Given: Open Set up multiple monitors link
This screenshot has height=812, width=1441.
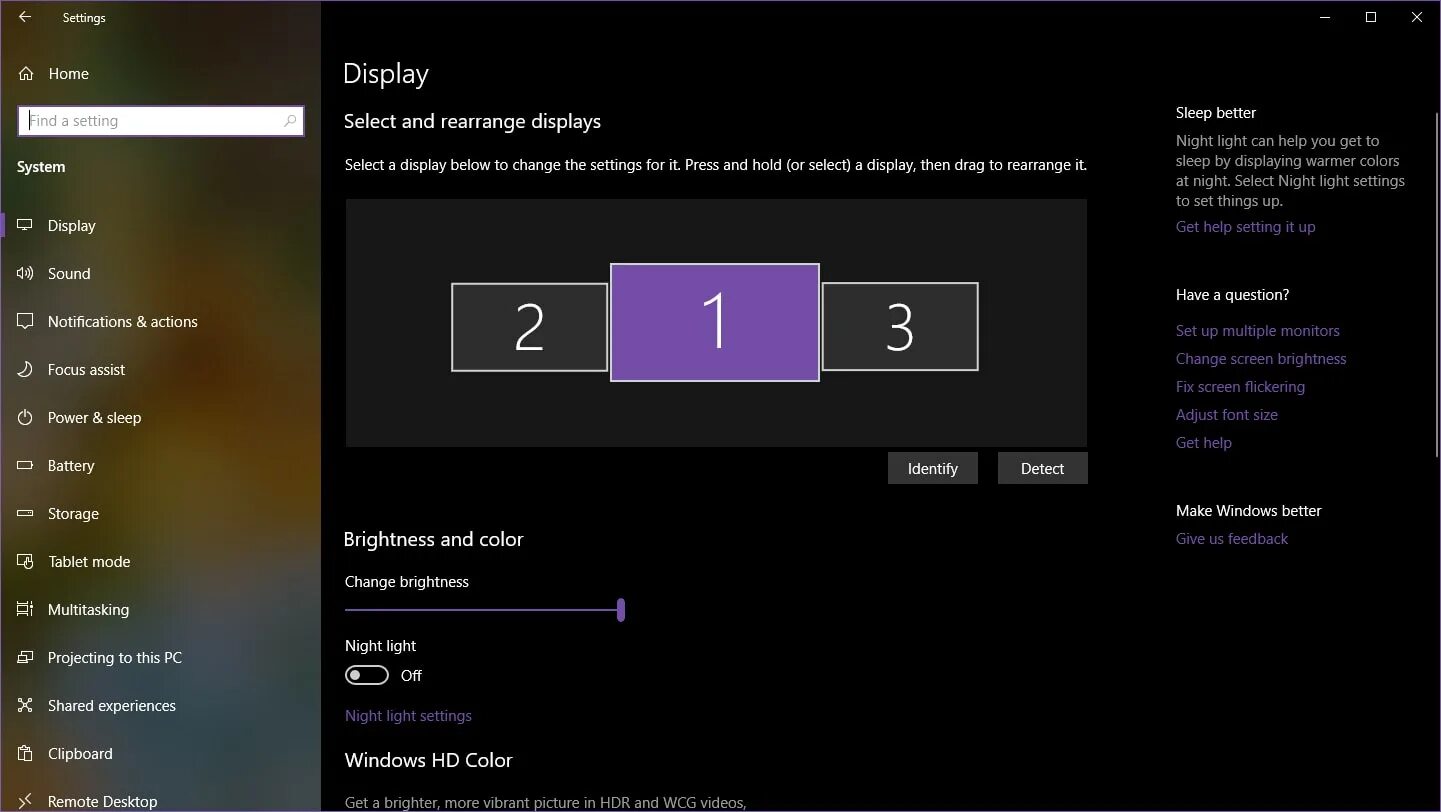Looking at the screenshot, I should pos(1257,331).
